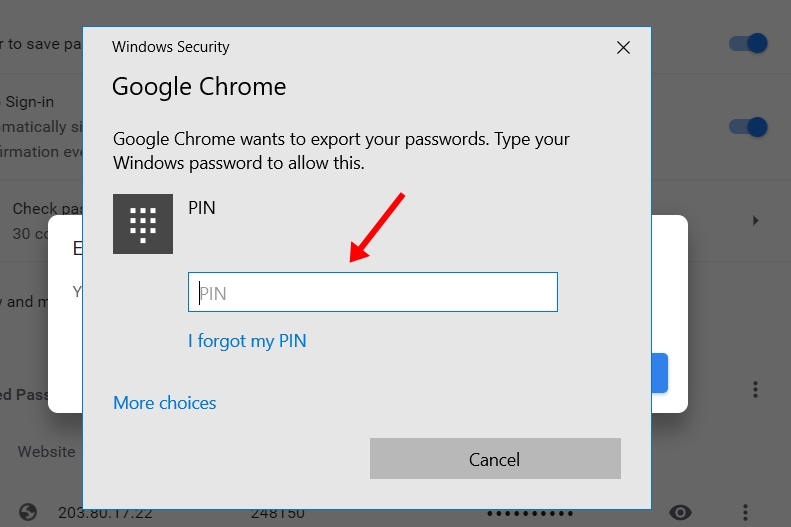Viewport: 791px width, 527px height.
Task: Click the PIN keypad icon
Action: [x=143, y=223]
